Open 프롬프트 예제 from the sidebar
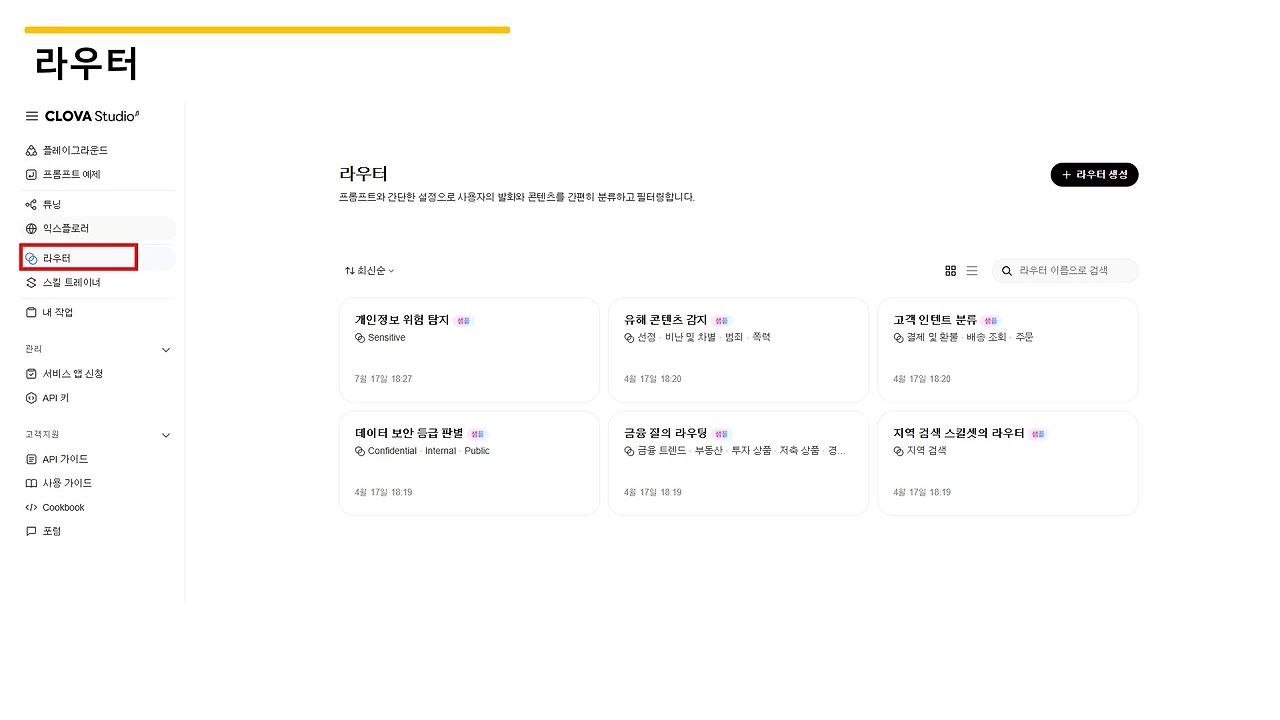The height and width of the screenshot is (720, 1280). click(x=72, y=174)
